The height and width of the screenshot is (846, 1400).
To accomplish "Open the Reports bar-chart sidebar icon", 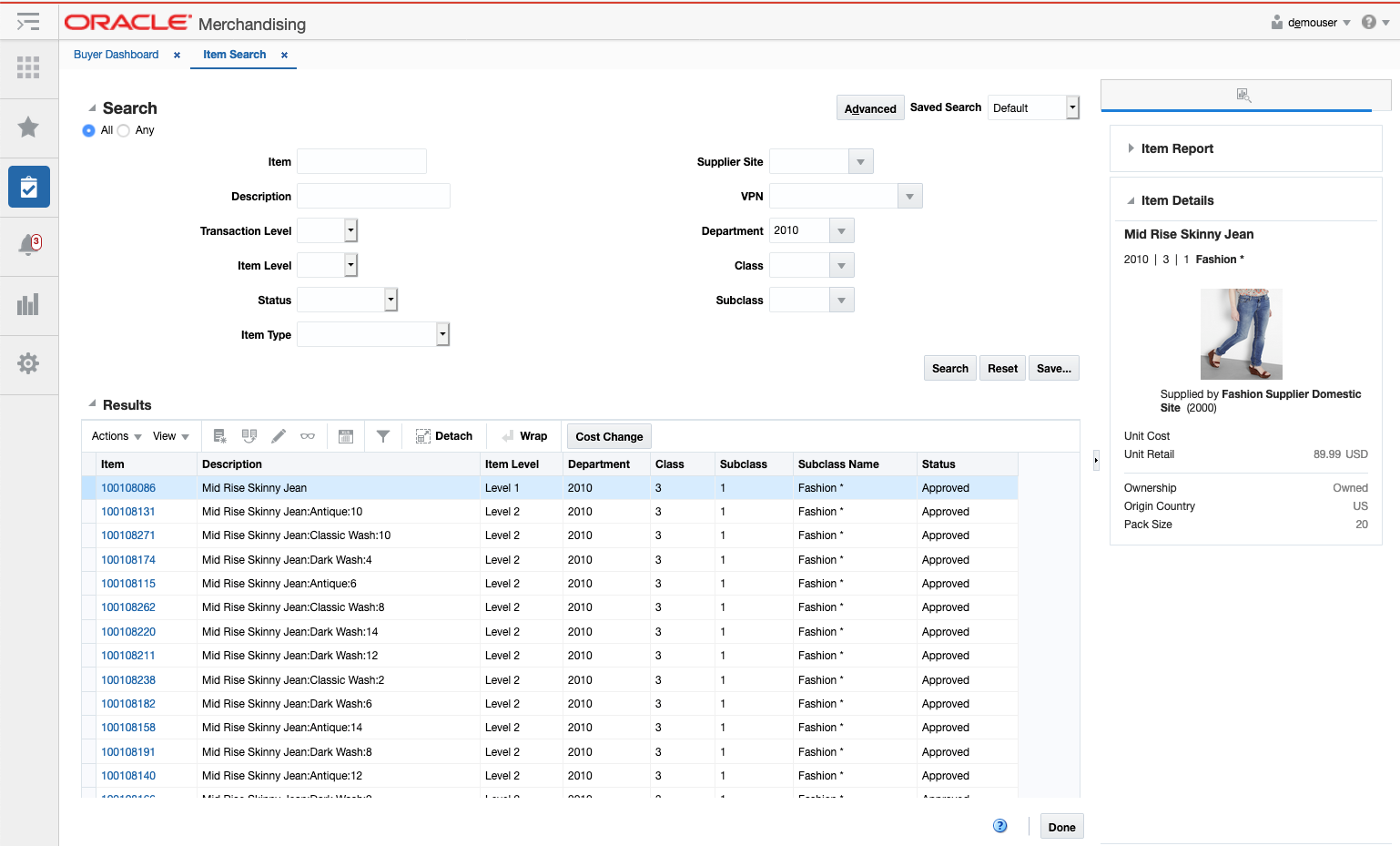I will [x=28, y=305].
